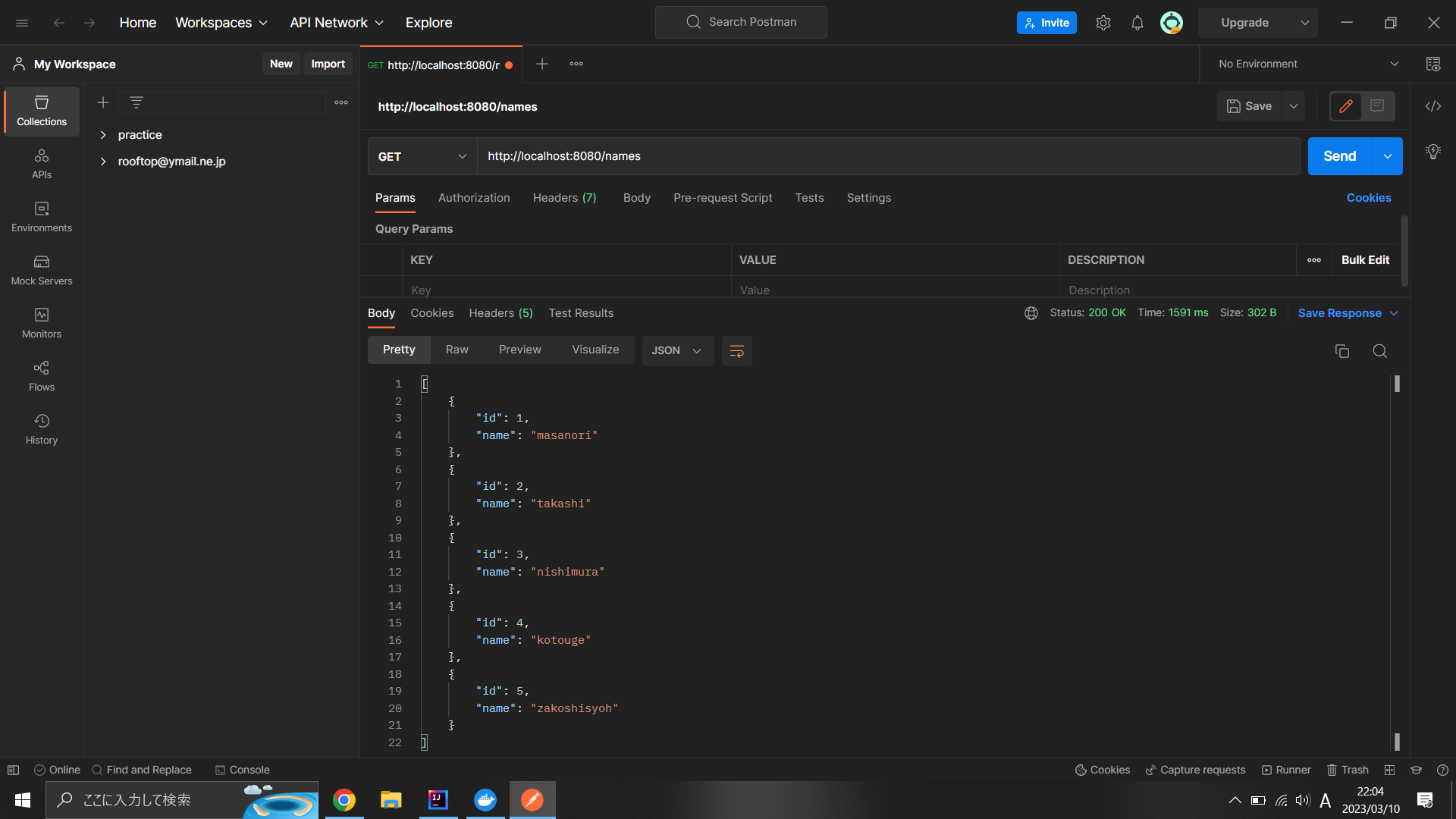Open Chrome from the taskbar
Screen dimensions: 1456x819
click(x=344, y=800)
